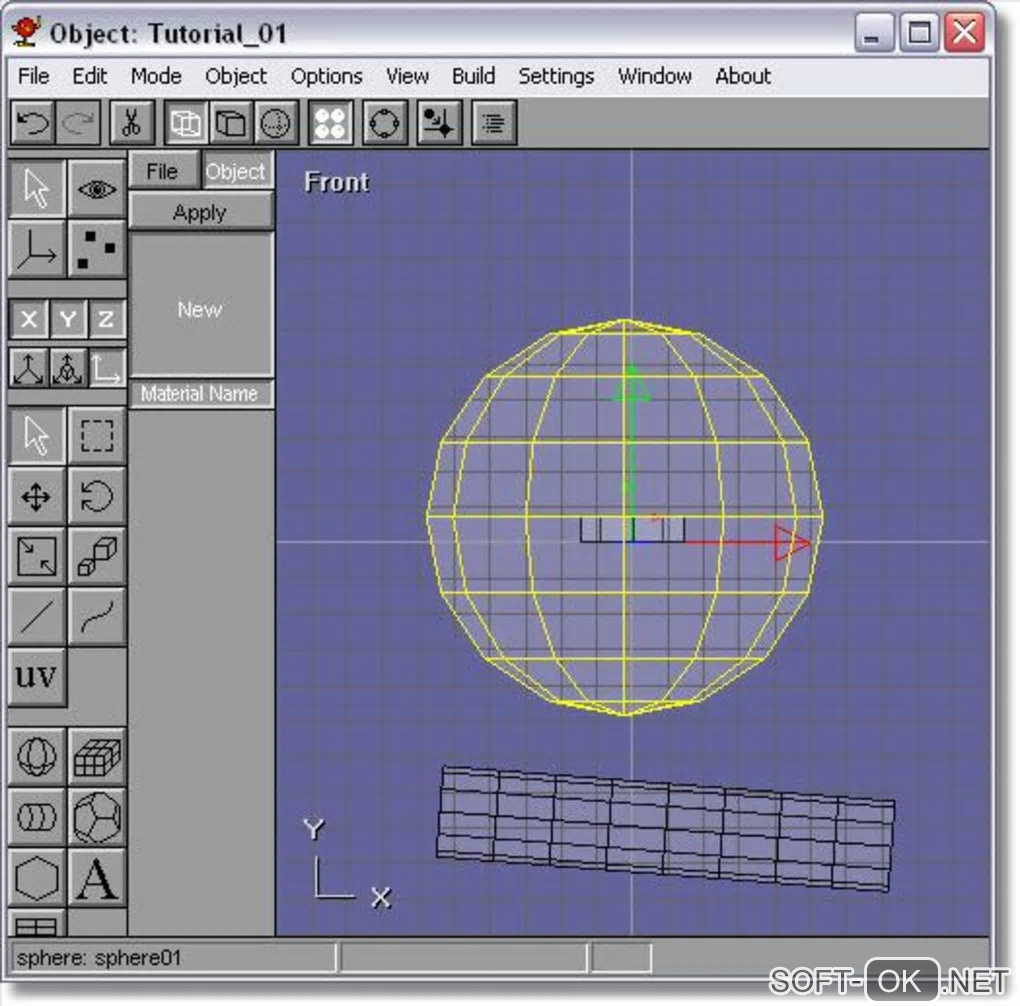Click the status text sphere: sphere01
The width and height of the screenshot is (1020, 1006).
click(x=99, y=958)
